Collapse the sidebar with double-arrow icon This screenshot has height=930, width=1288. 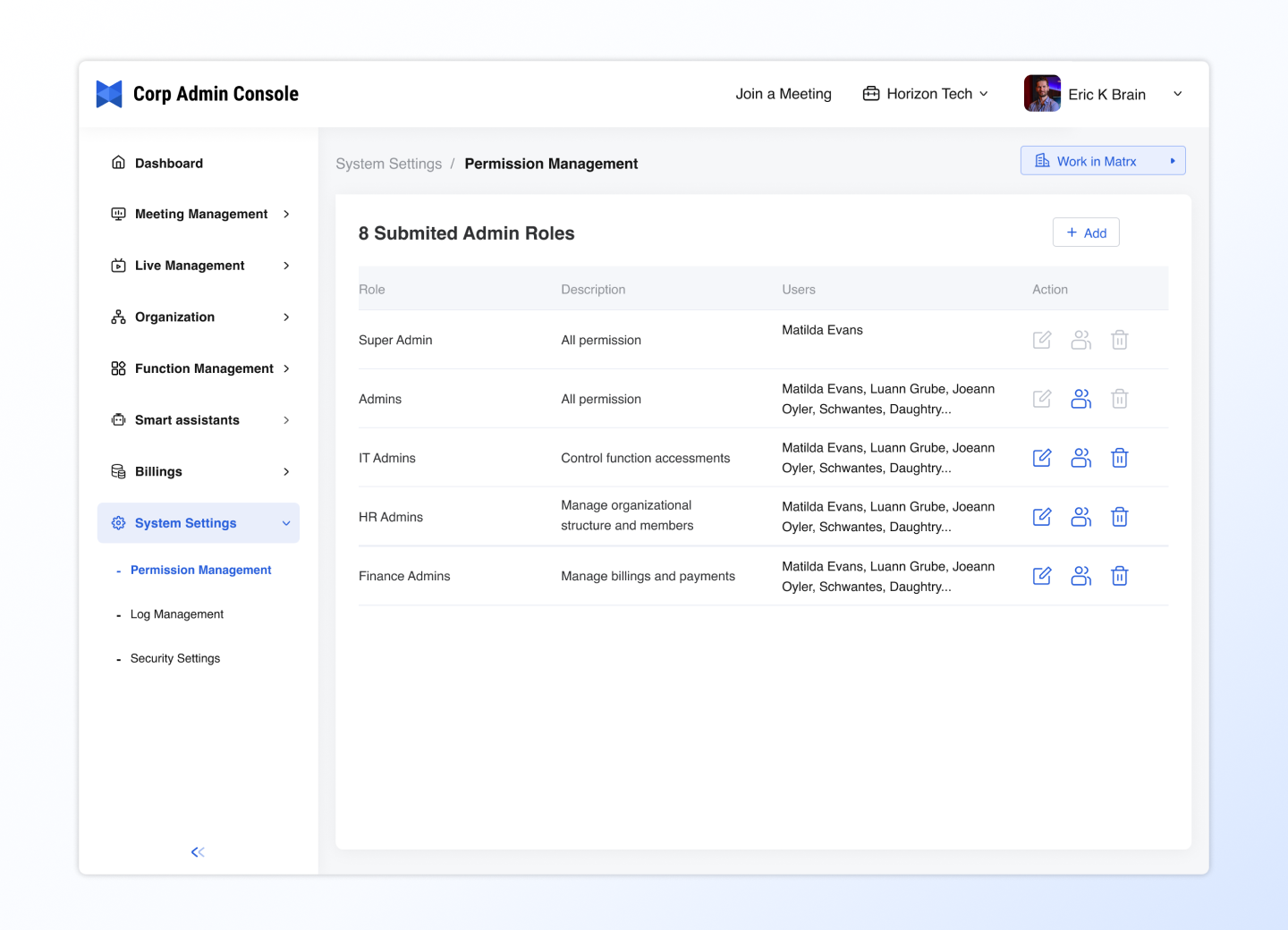pyautogui.click(x=198, y=852)
